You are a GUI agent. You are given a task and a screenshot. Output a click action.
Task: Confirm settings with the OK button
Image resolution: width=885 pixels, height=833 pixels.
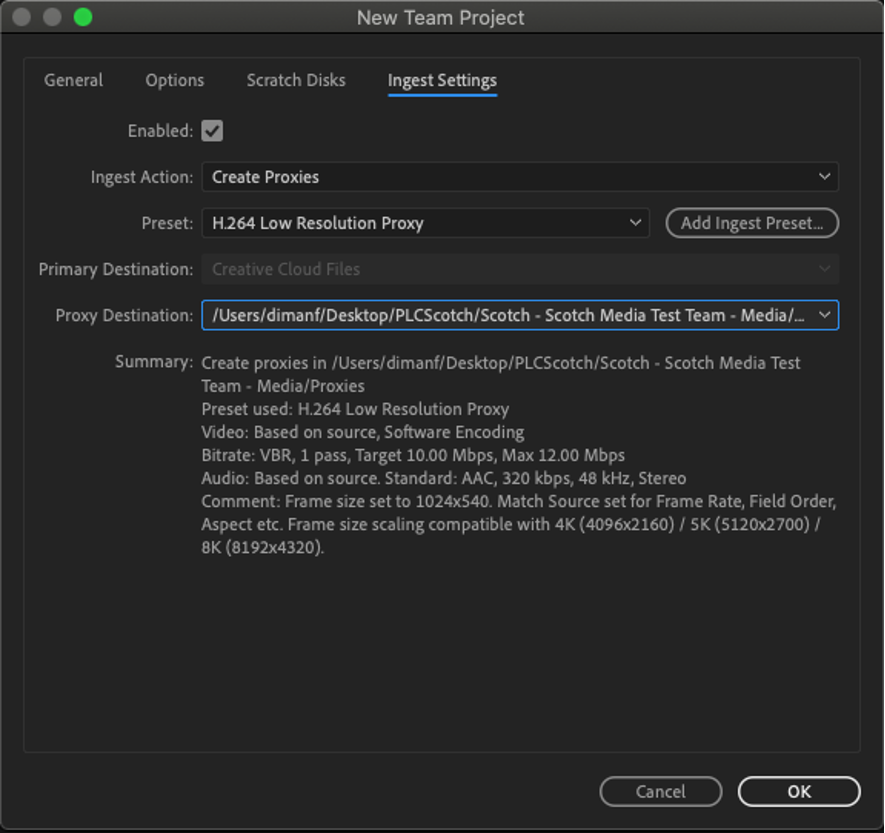[799, 791]
